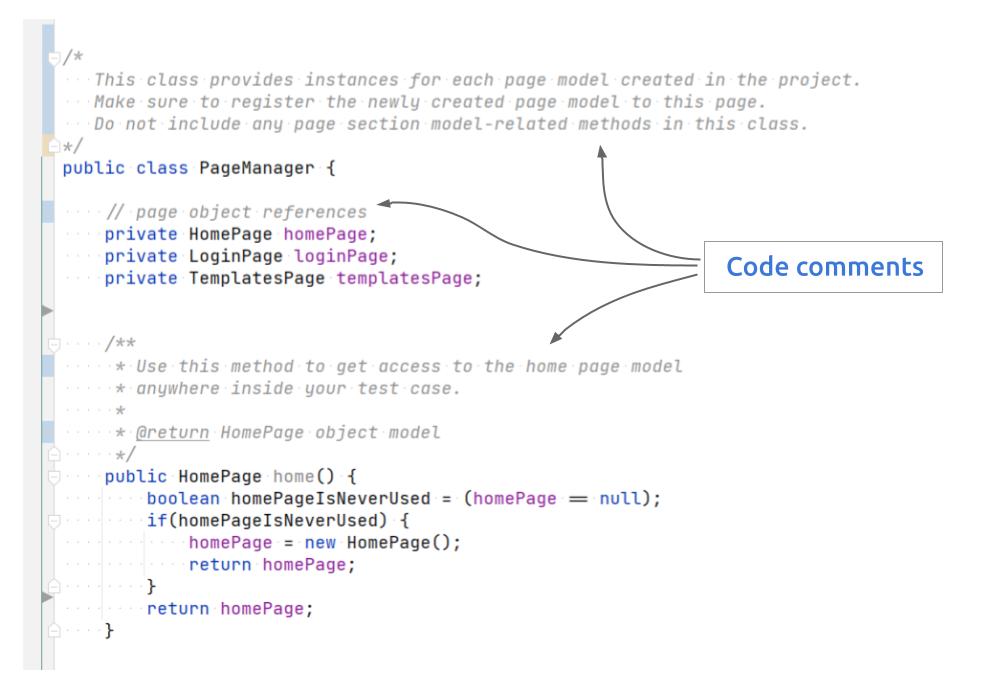Click the '// page object references' comment

(236, 212)
